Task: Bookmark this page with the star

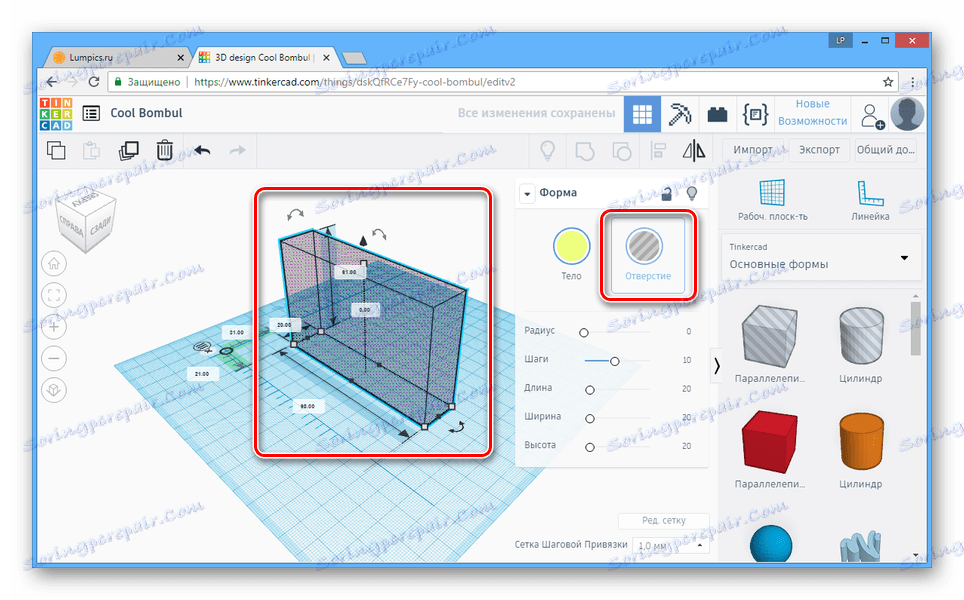Action: [x=888, y=82]
